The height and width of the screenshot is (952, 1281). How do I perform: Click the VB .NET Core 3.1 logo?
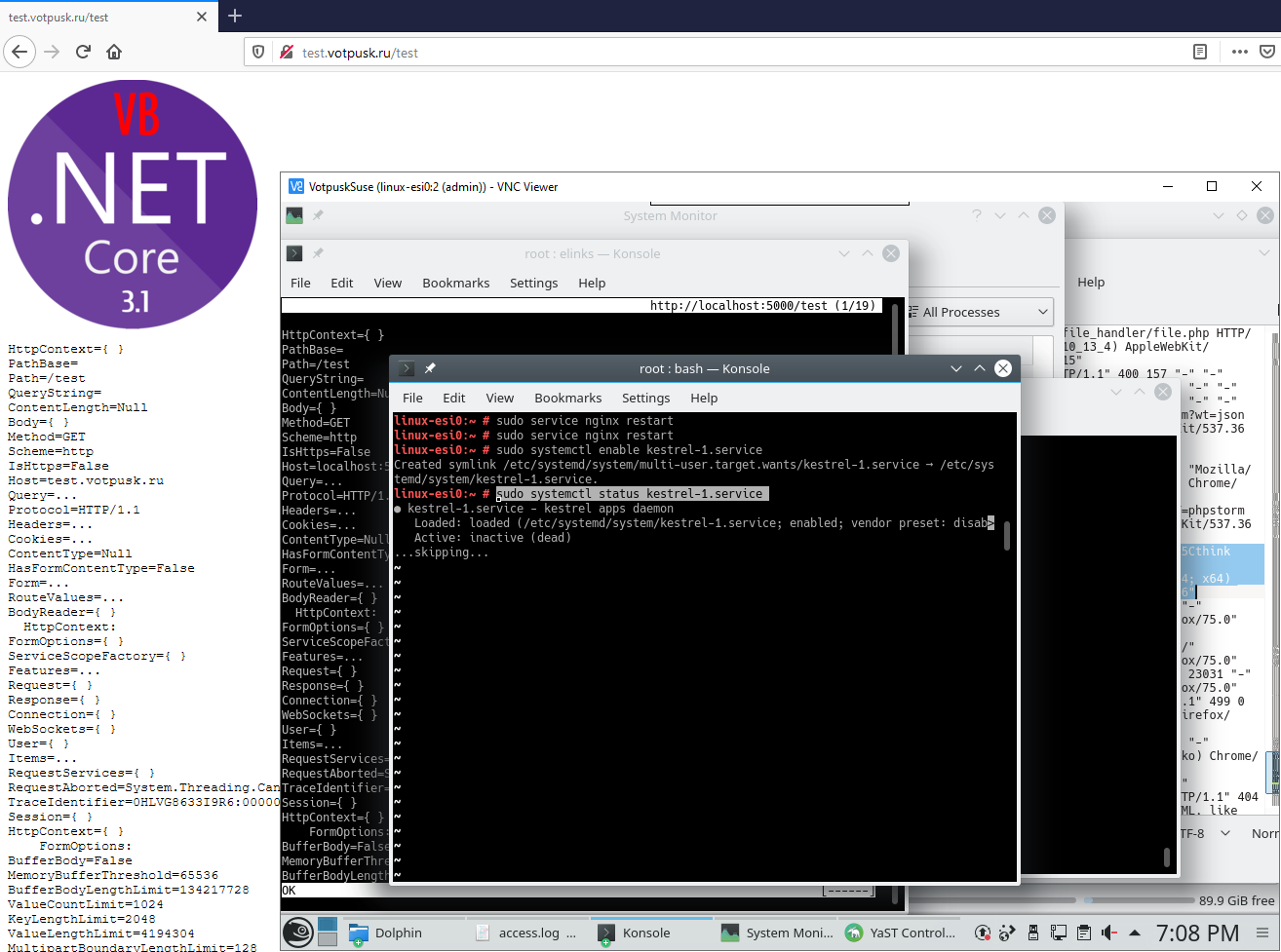[x=133, y=205]
